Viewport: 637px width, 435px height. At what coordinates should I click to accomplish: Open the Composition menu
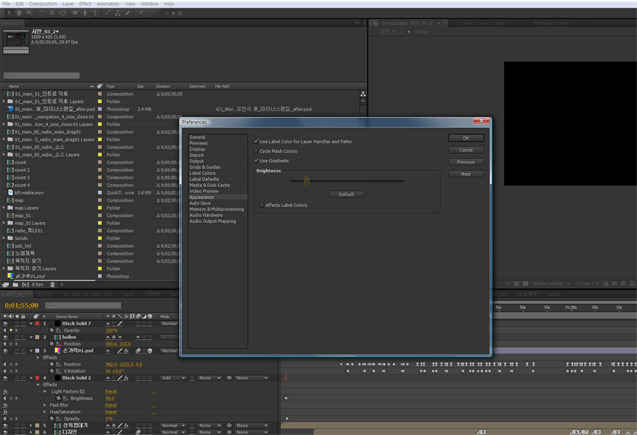[x=43, y=4]
